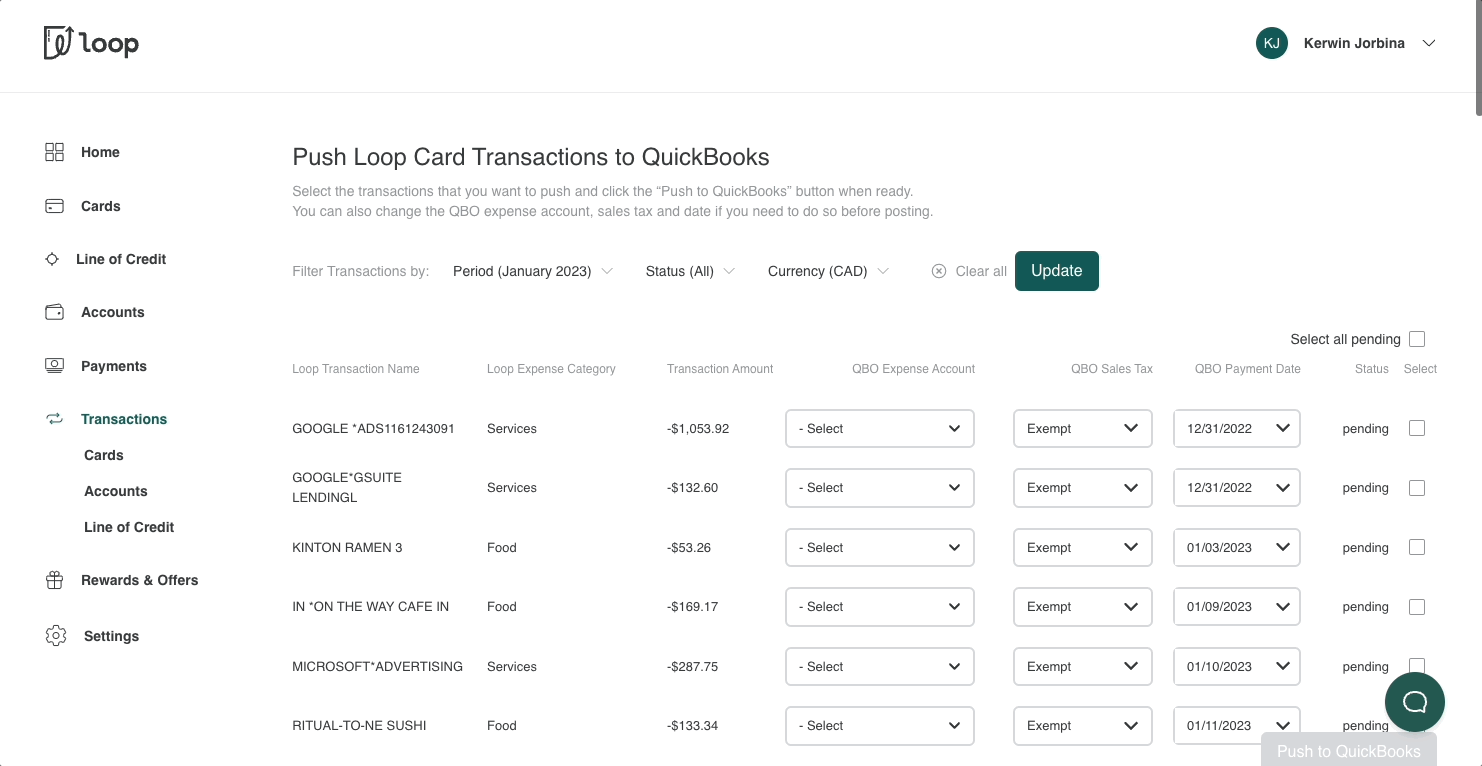The image size is (1482, 766).
Task: Open sales tax dropdown for GOOGLE*GSUITE LENDINGL
Action: coord(1083,488)
